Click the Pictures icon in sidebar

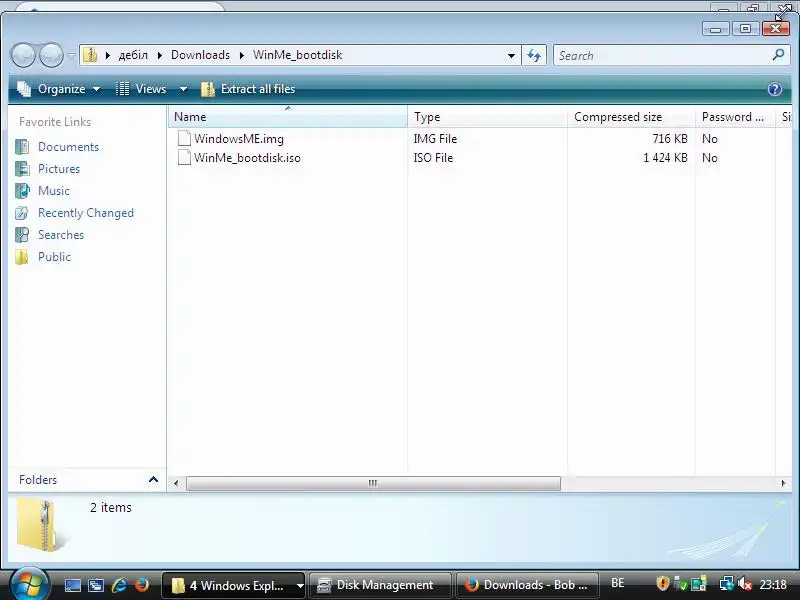click(22, 169)
